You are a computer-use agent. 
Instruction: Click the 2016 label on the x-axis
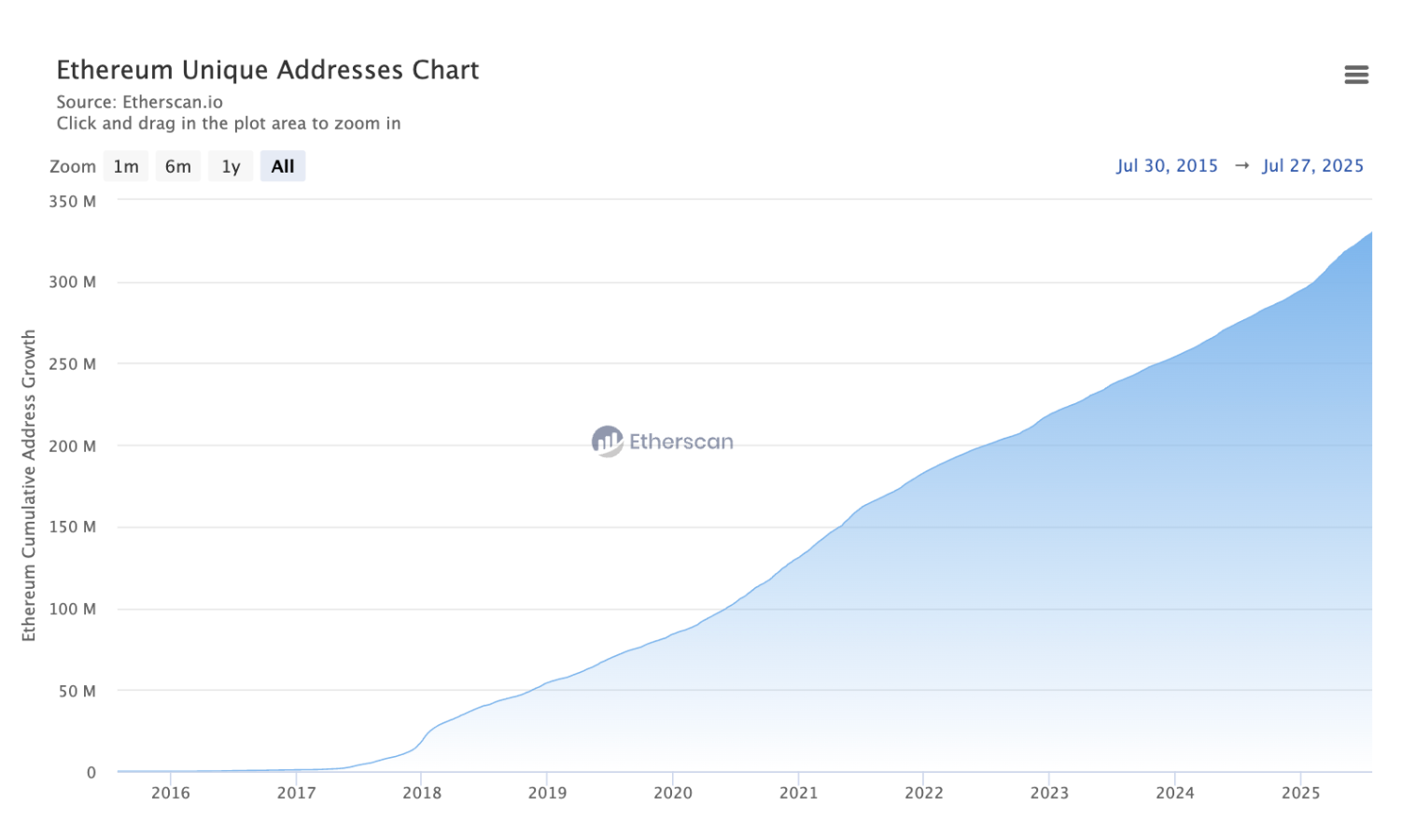tap(171, 792)
